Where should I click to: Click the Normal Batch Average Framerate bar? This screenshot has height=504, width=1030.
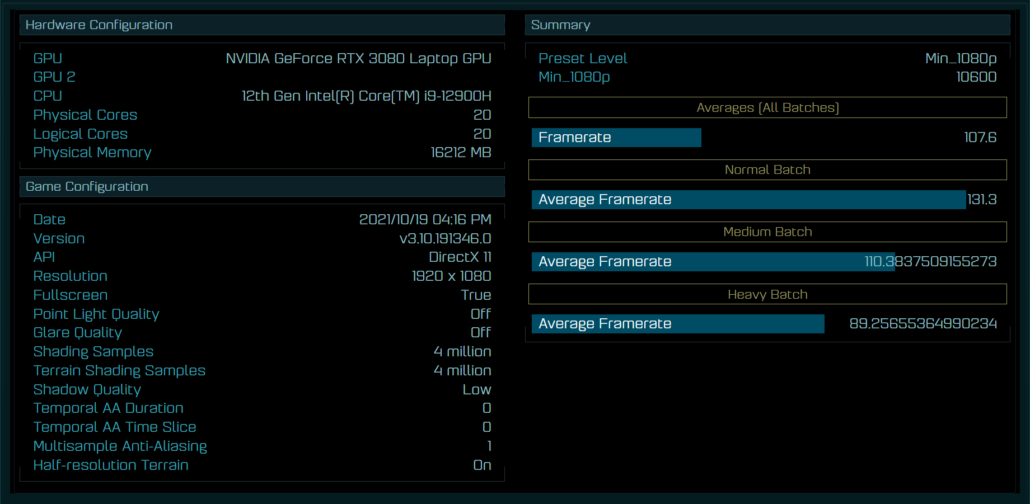(x=748, y=200)
